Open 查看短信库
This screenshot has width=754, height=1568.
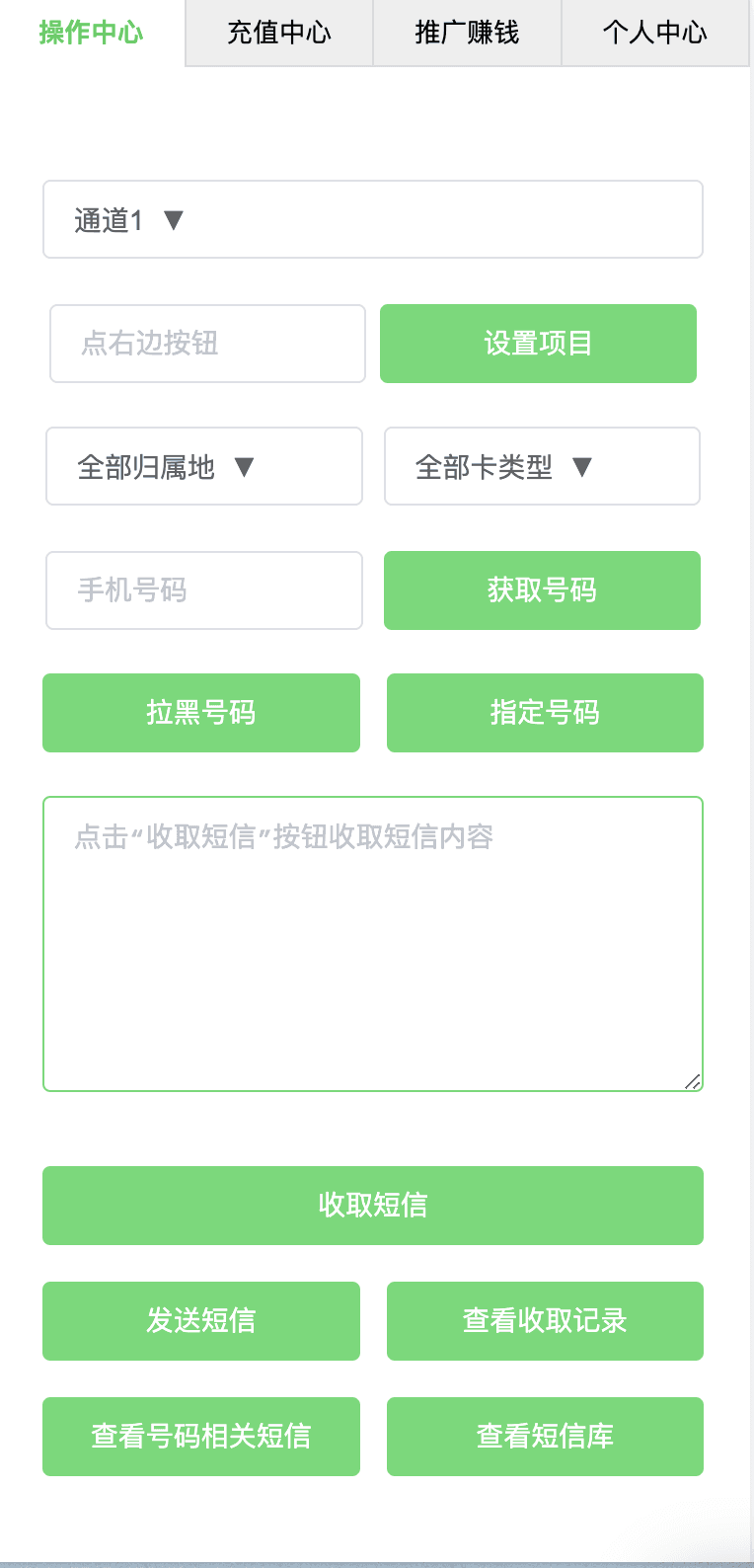tap(545, 1437)
